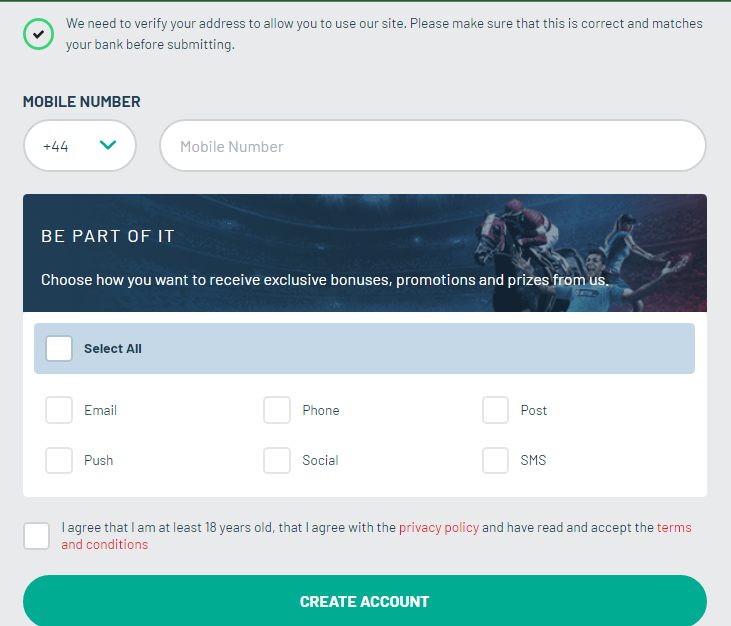Tick the SMS contact checkbox

click(x=495, y=460)
